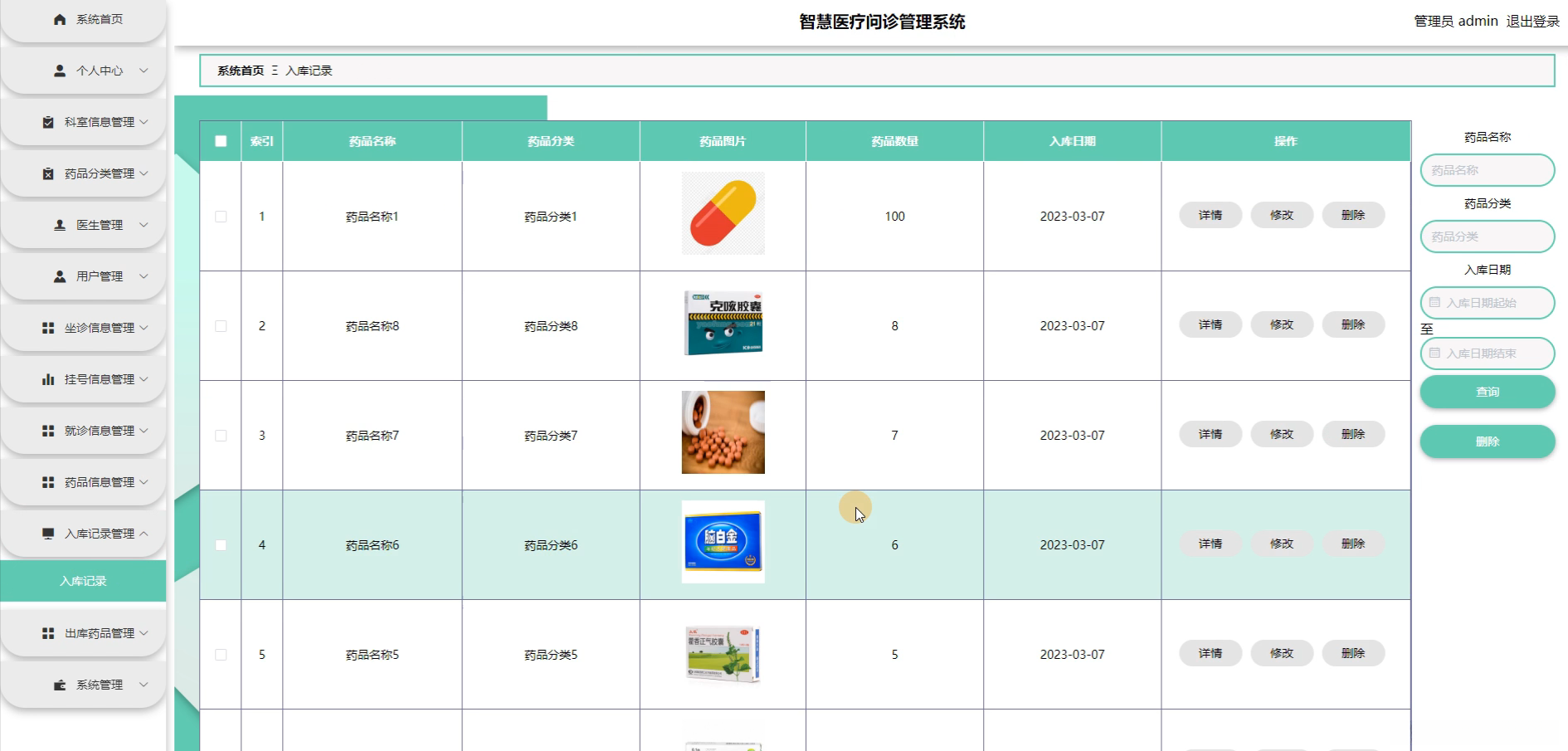
Task: Click the 入库日期结束 date field
Action: (1488, 354)
